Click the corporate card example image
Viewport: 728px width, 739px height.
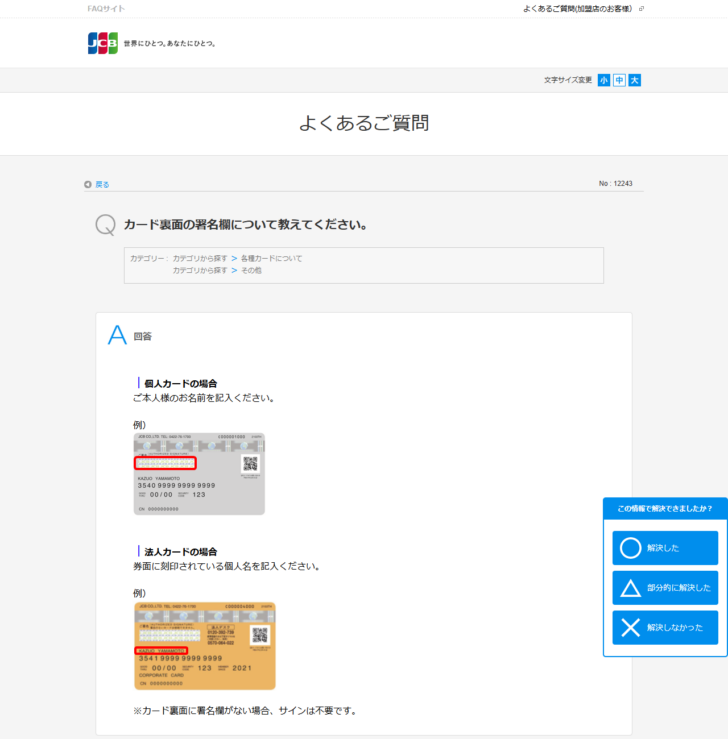[205, 646]
